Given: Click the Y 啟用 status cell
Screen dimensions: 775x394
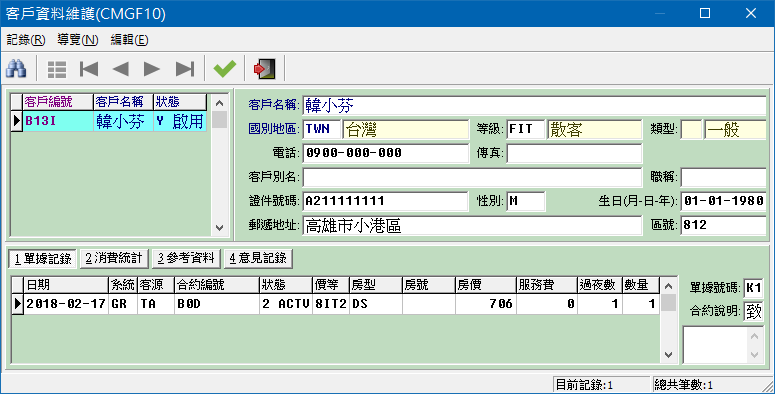Looking at the screenshot, I should pyautogui.click(x=180, y=121).
